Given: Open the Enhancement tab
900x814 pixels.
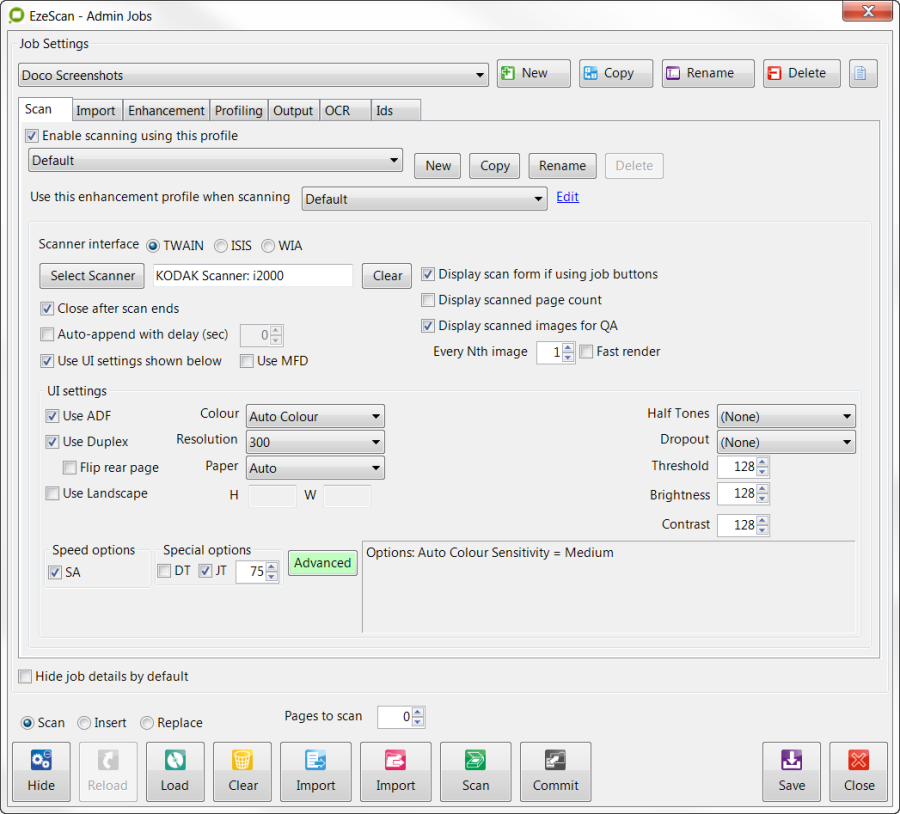Looking at the screenshot, I should (x=166, y=110).
